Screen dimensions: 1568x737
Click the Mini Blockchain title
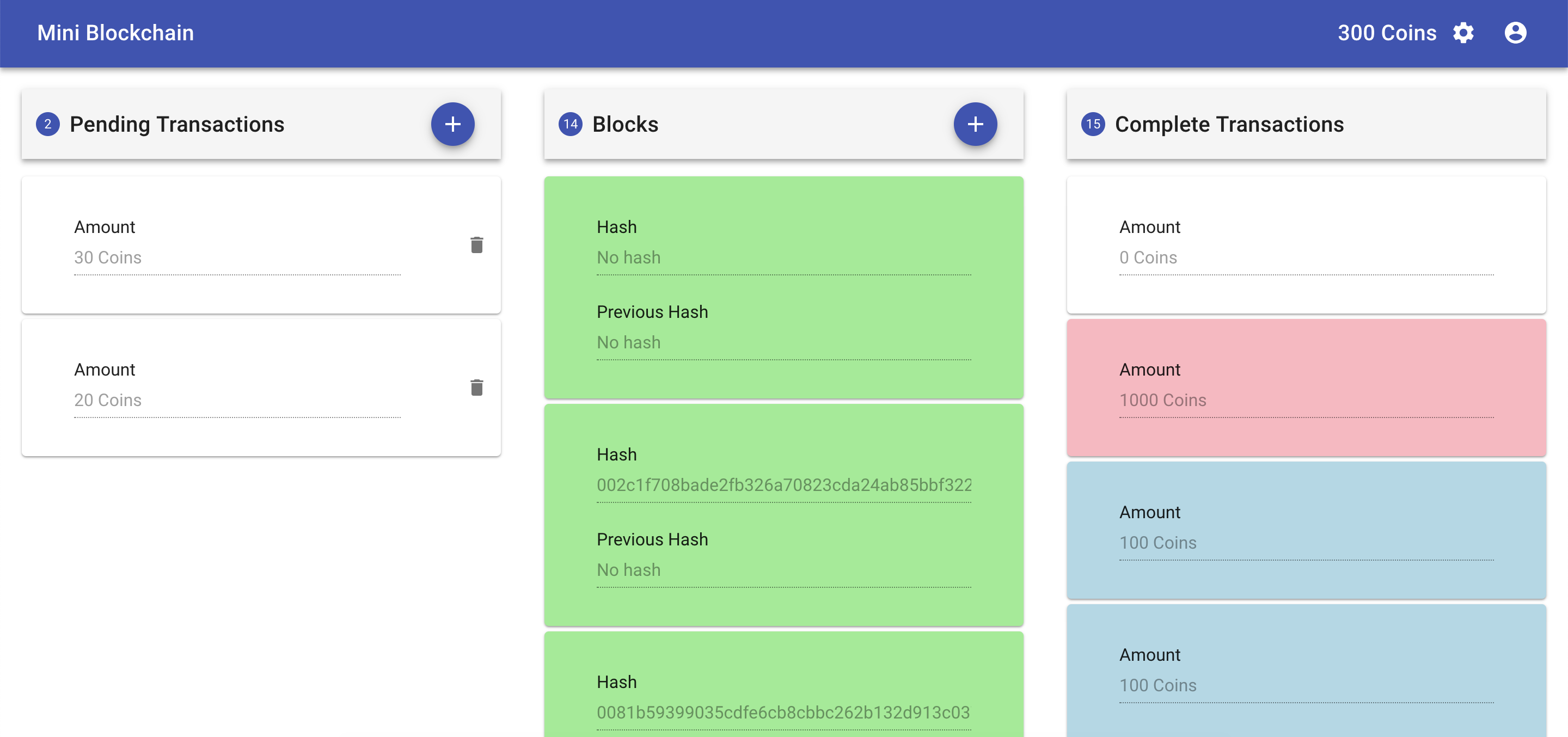click(x=115, y=33)
